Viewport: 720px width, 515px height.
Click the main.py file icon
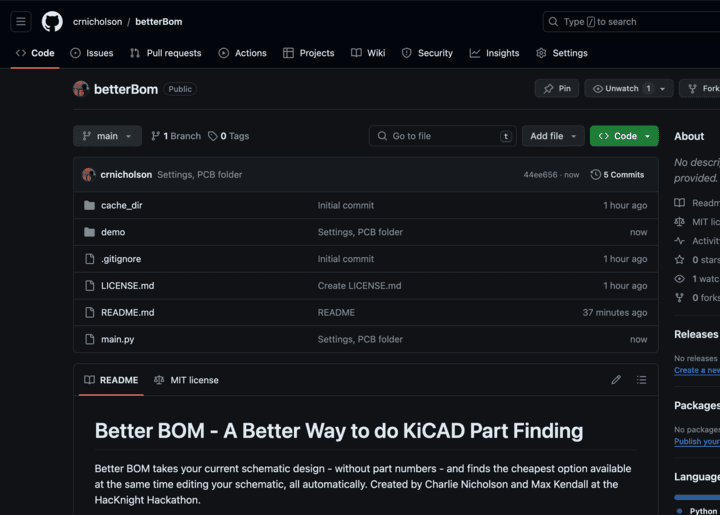point(90,339)
